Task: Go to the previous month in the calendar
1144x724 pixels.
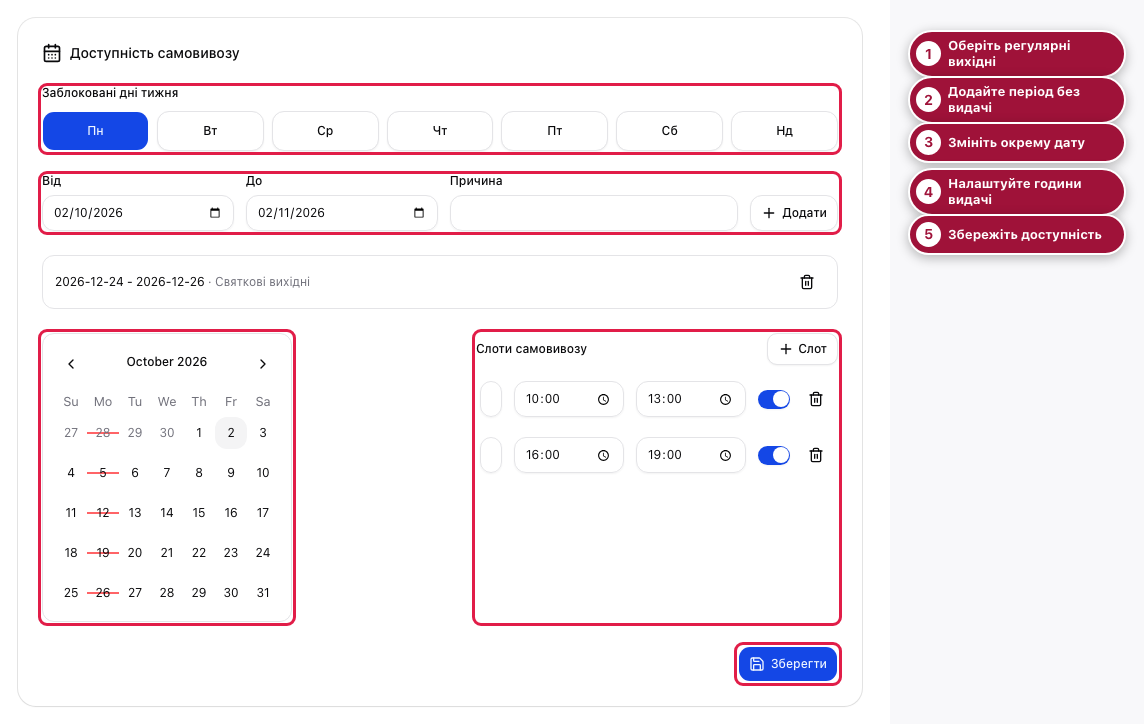Action: coord(71,363)
